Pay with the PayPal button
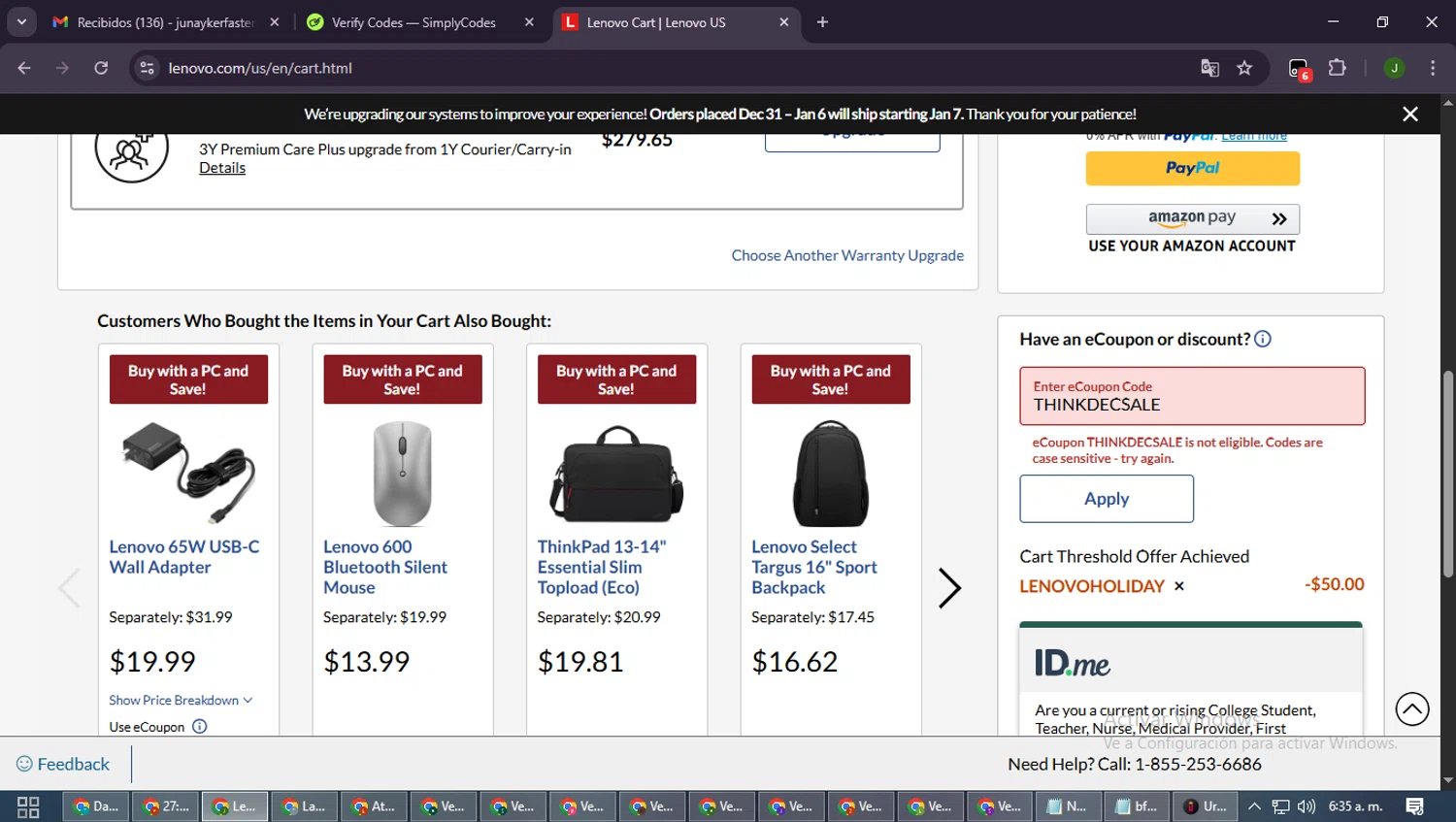 coord(1192,168)
